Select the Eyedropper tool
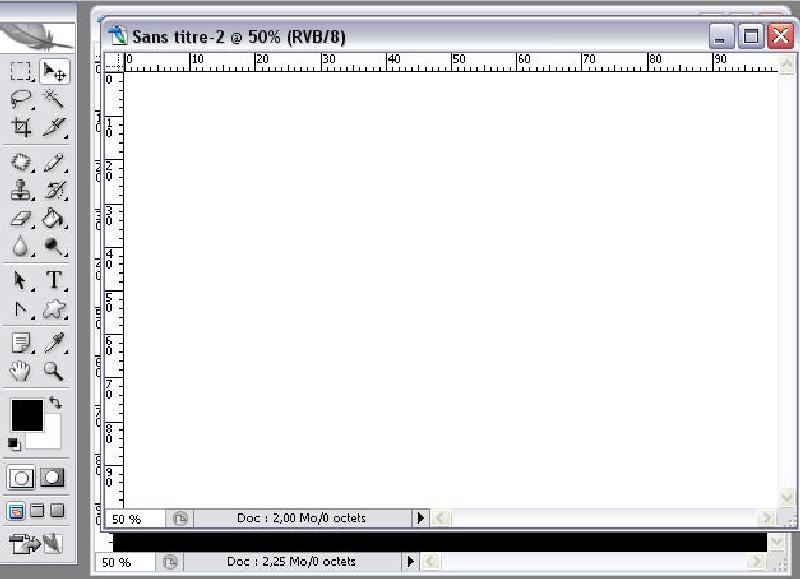This screenshot has height=579, width=800. click(54, 343)
